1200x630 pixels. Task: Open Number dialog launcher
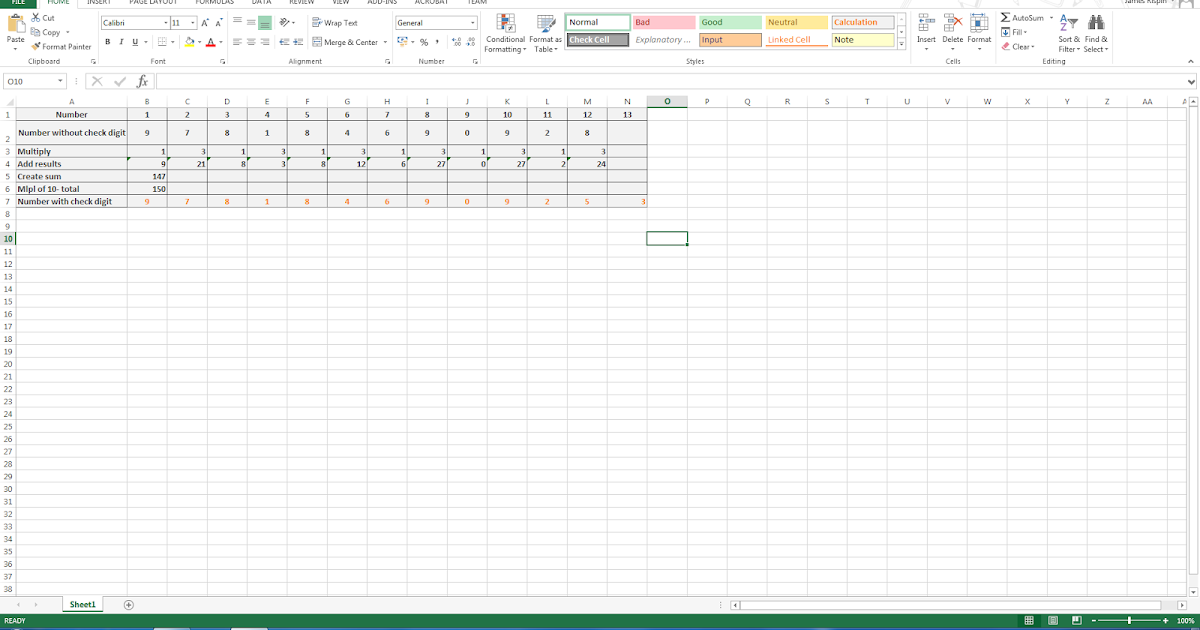coord(475,62)
